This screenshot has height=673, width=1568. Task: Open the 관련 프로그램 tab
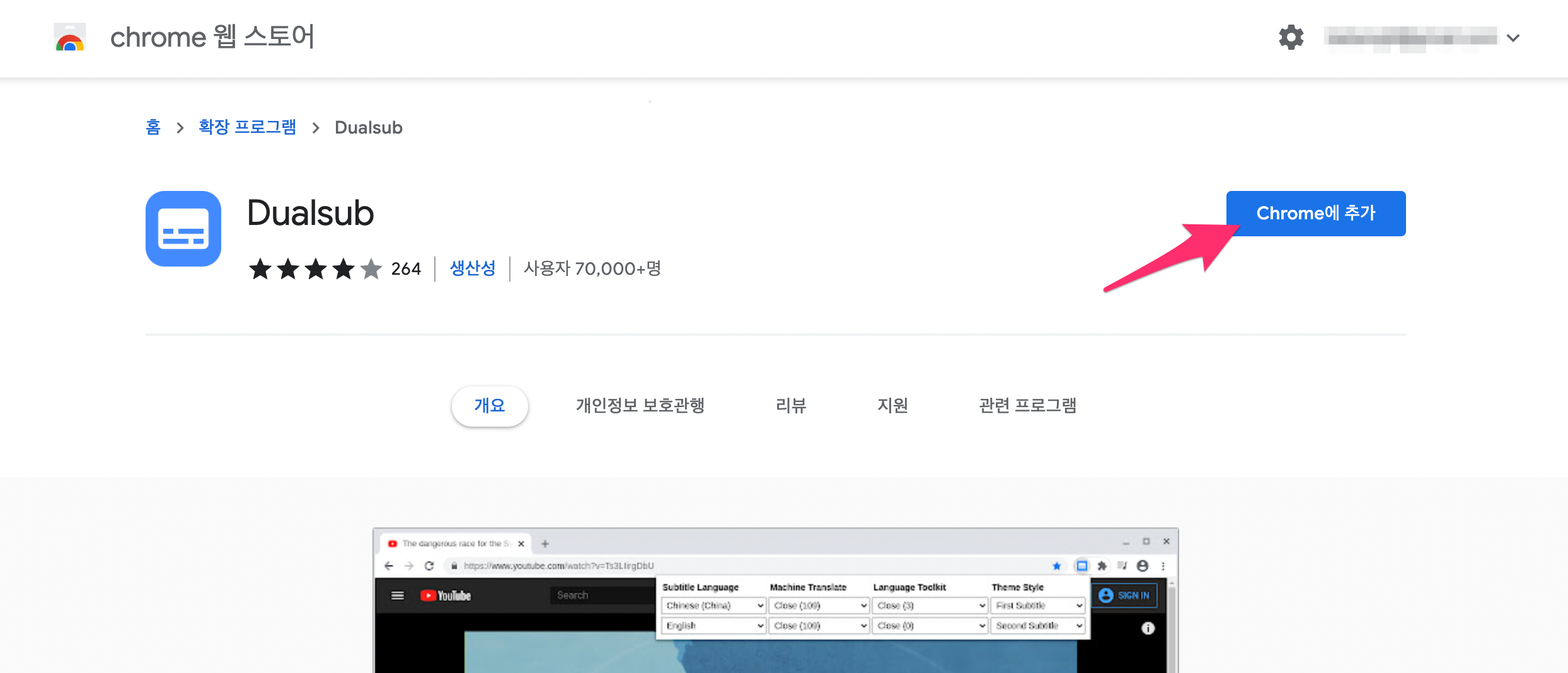click(x=1028, y=406)
